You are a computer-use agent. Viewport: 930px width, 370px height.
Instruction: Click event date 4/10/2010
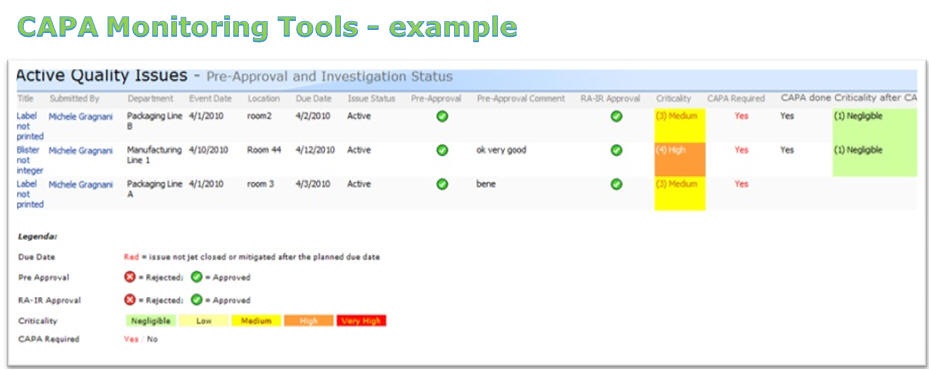pyautogui.click(x=208, y=150)
